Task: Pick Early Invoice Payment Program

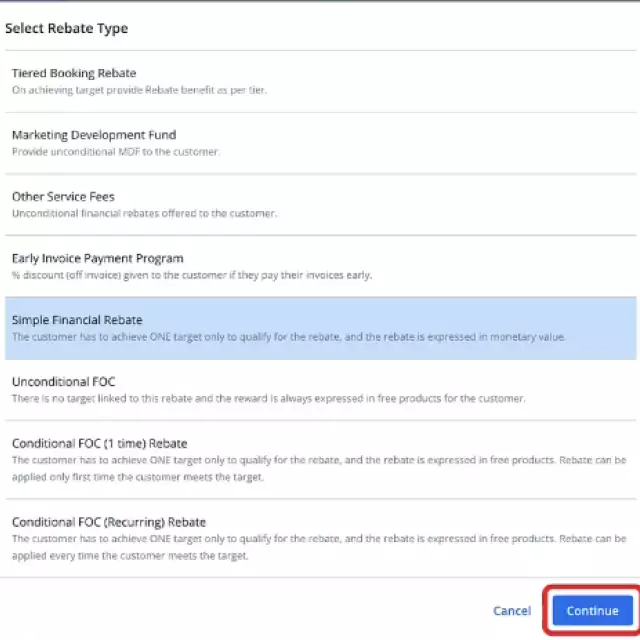Action: 98,258
